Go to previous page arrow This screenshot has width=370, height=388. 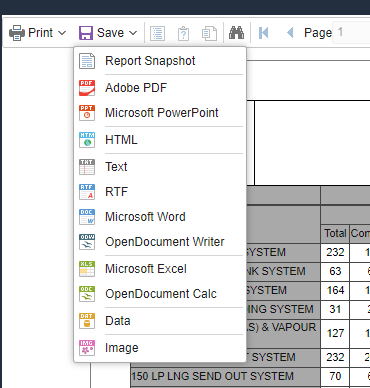(x=290, y=33)
